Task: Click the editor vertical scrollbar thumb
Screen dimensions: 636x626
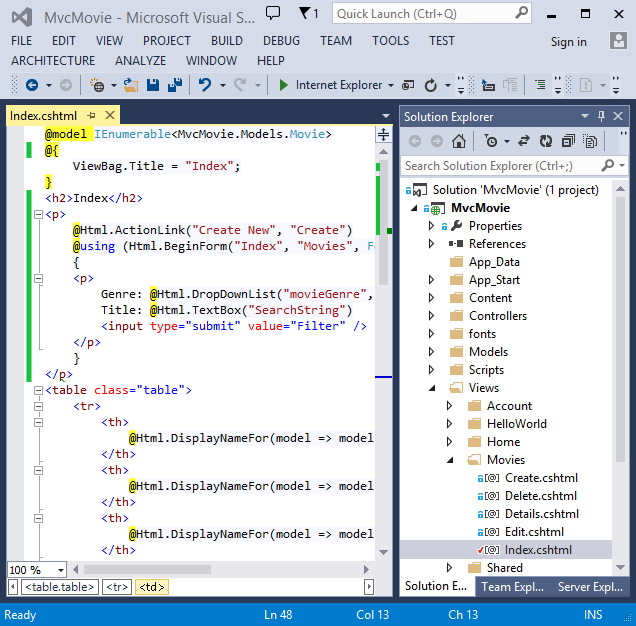Action: [383, 223]
